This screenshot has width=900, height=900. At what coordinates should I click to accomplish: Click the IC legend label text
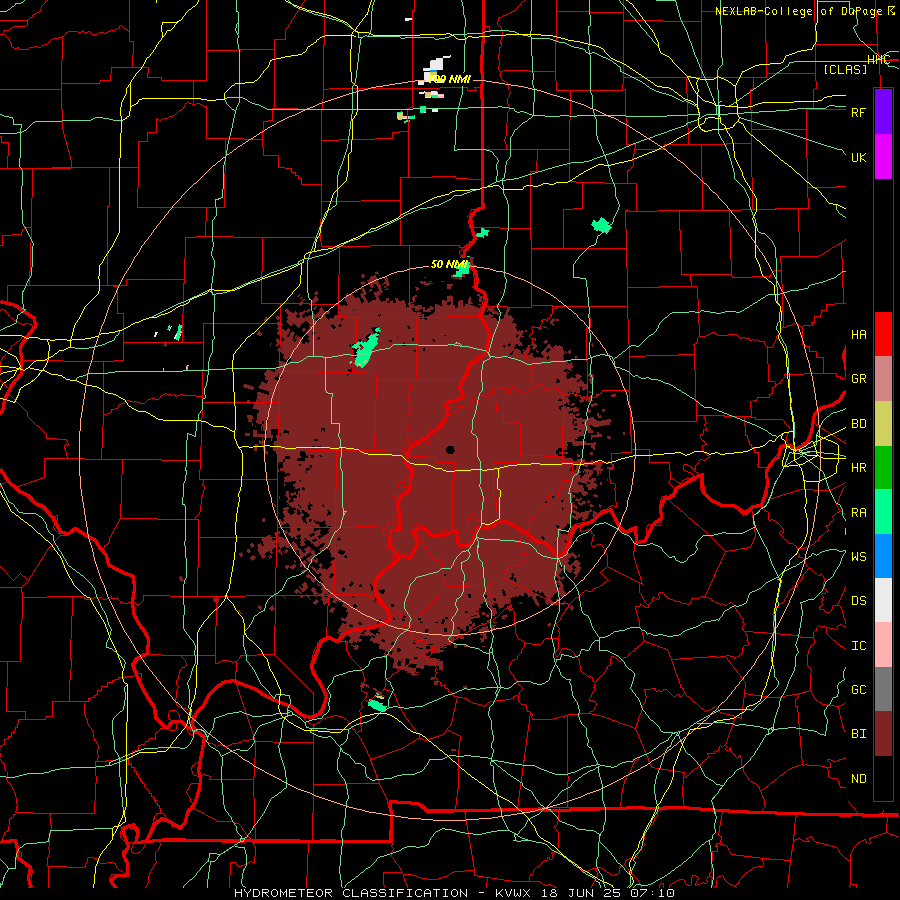click(x=858, y=645)
